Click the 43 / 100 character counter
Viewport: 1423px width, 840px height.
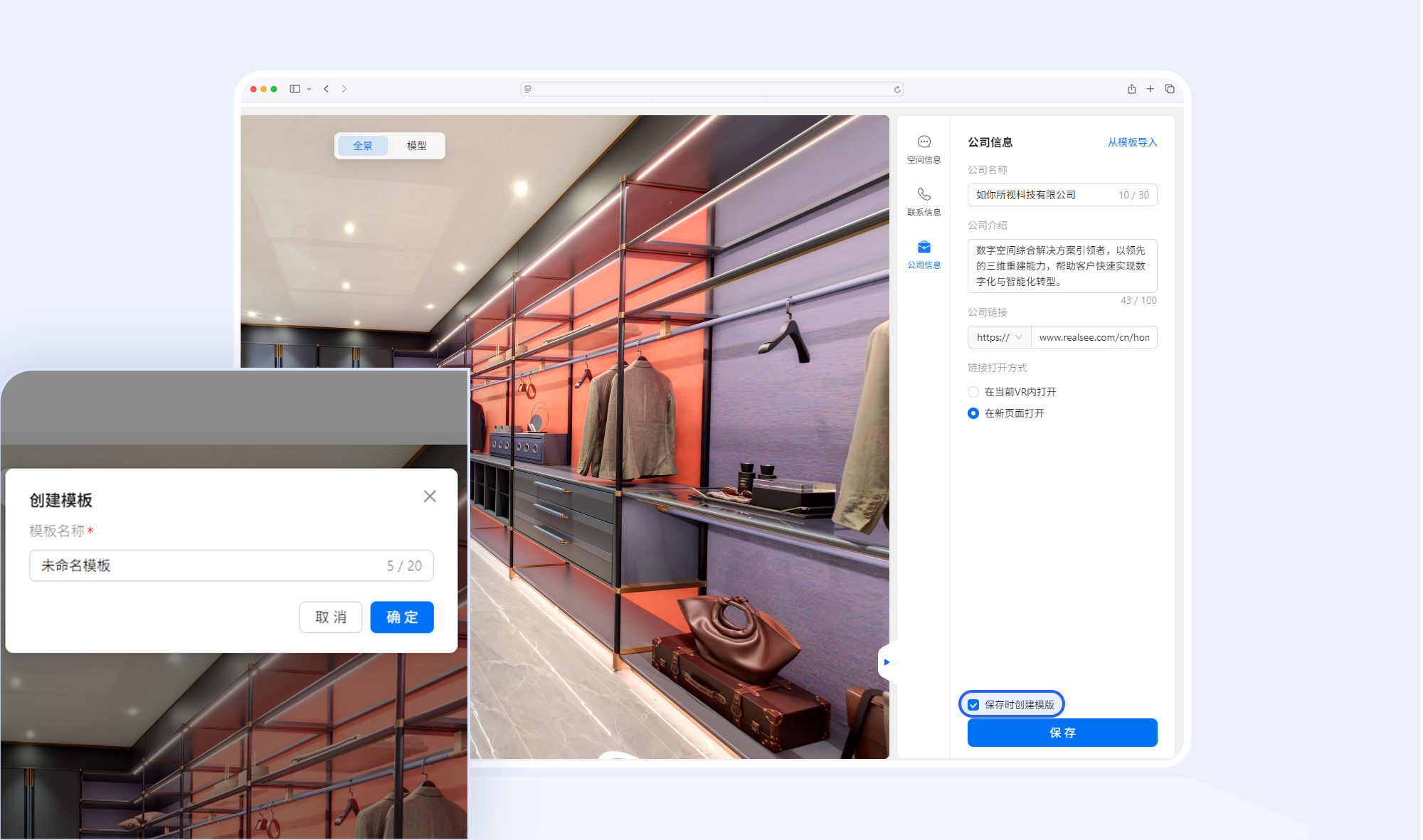coord(1138,300)
